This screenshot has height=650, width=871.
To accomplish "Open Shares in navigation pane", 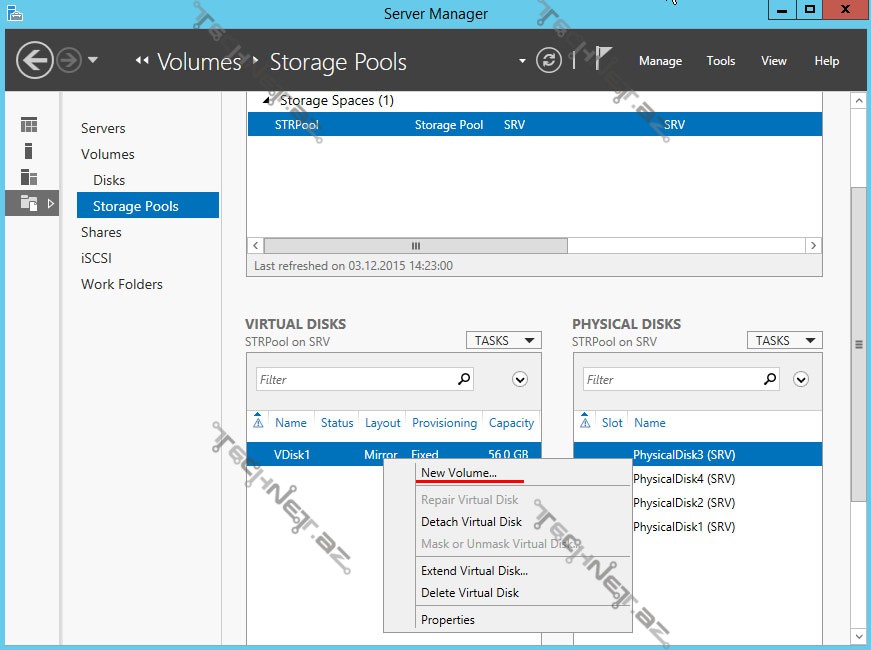I will (x=101, y=232).
